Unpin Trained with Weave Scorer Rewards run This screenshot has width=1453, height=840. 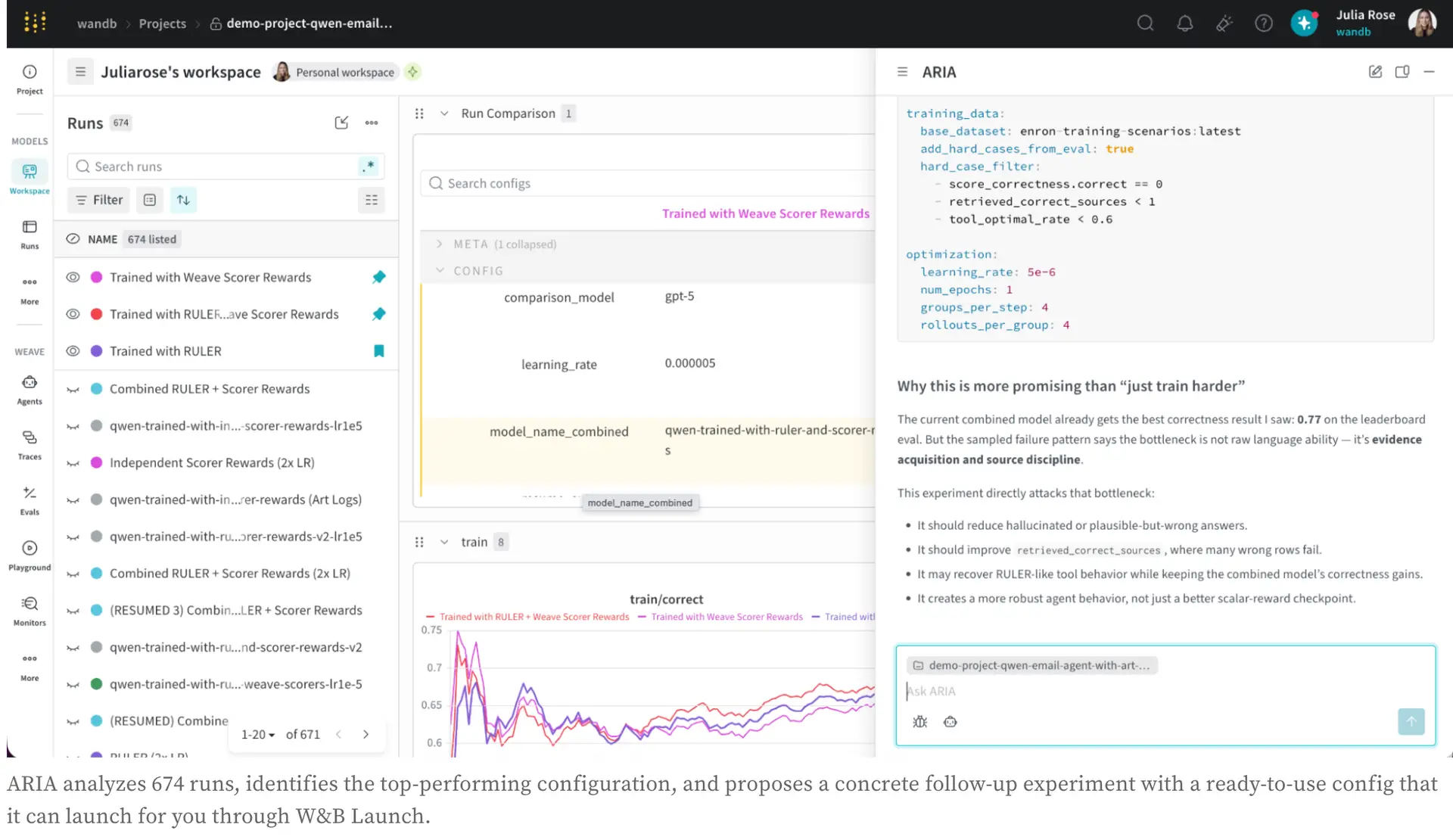click(x=379, y=277)
